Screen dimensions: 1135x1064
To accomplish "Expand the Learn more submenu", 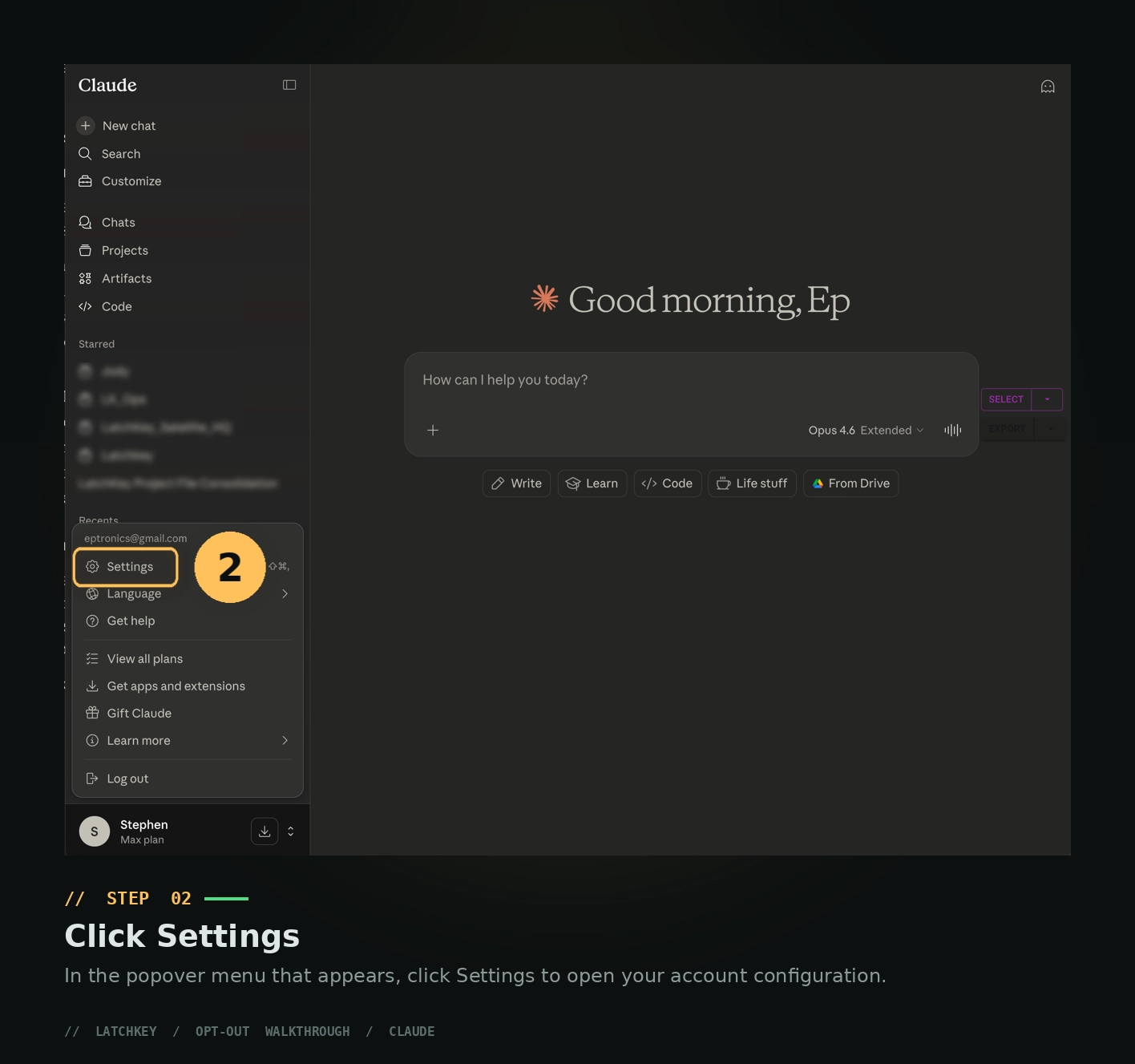I will pyautogui.click(x=284, y=741).
